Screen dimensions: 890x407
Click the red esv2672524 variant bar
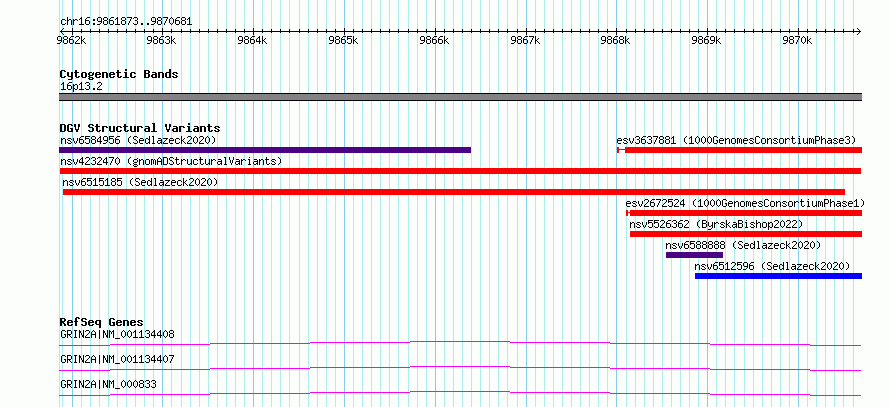coord(744,213)
